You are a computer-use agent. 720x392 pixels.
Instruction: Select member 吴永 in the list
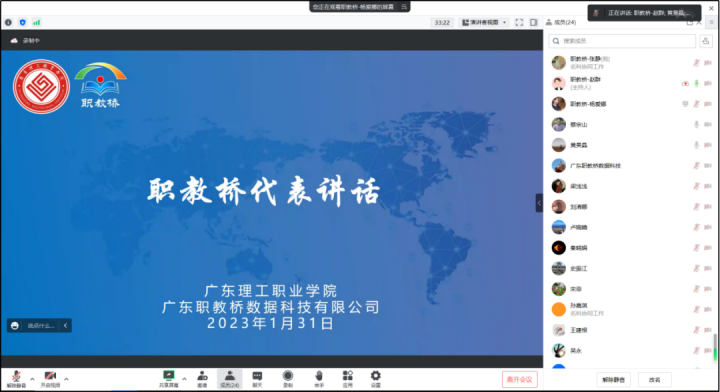pos(631,351)
